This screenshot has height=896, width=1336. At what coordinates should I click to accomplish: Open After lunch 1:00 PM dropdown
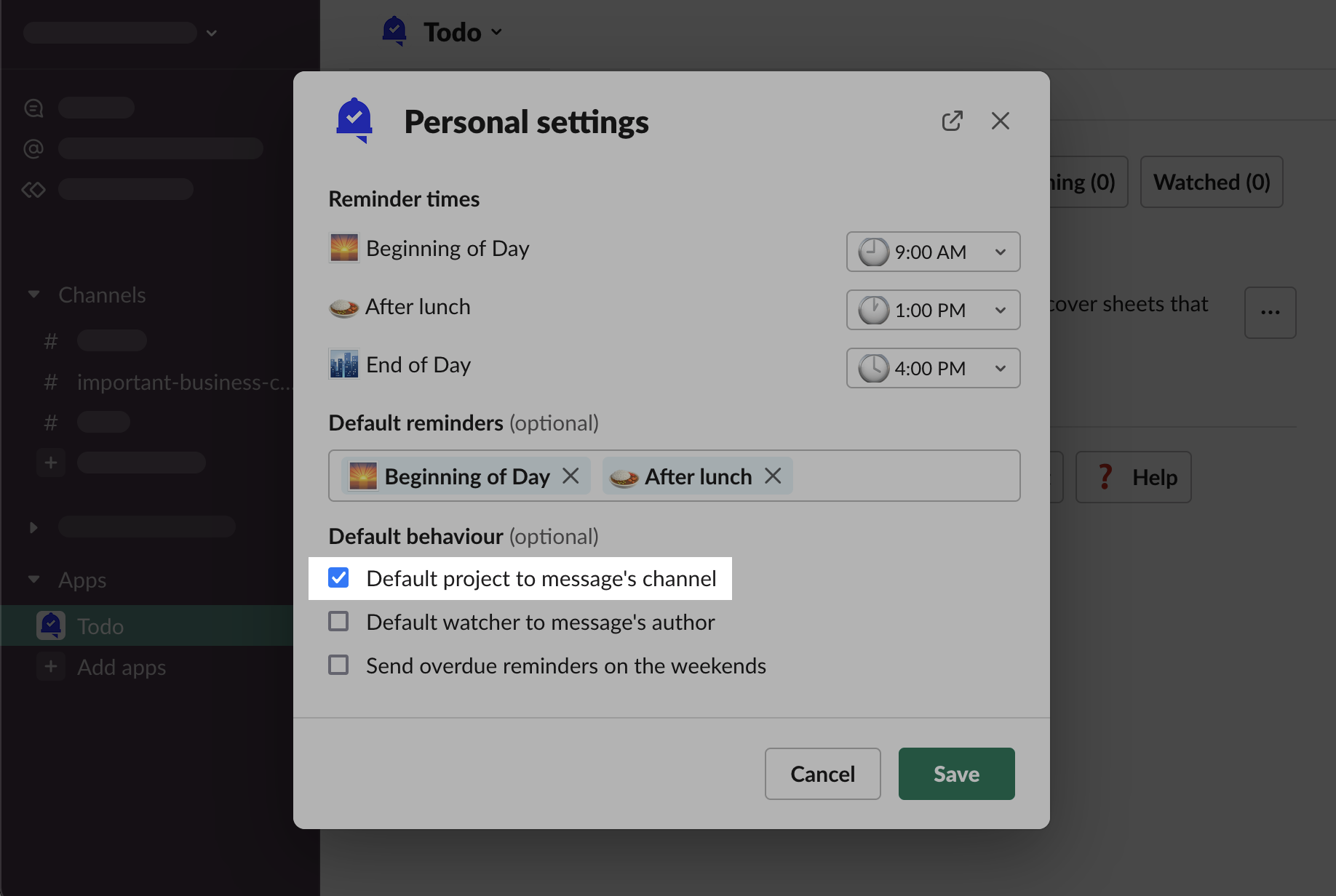(x=933, y=310)
